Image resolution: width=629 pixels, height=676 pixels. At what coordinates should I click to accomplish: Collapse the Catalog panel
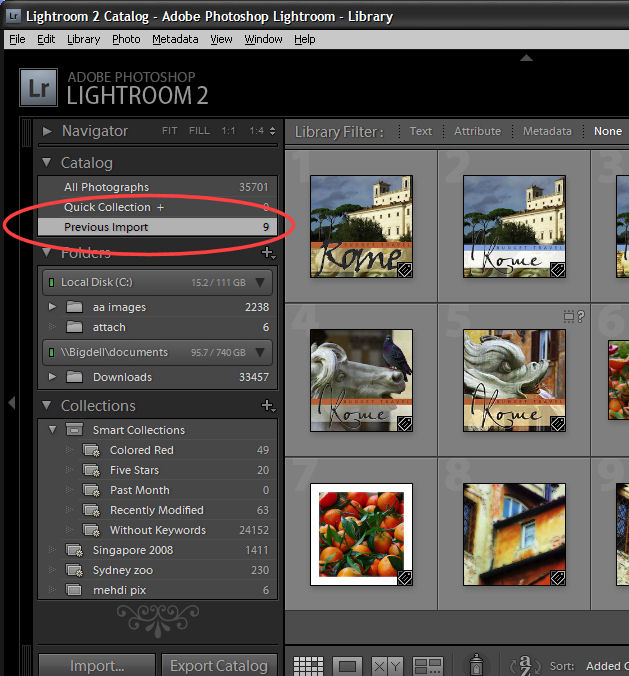(x=47, y=163)
